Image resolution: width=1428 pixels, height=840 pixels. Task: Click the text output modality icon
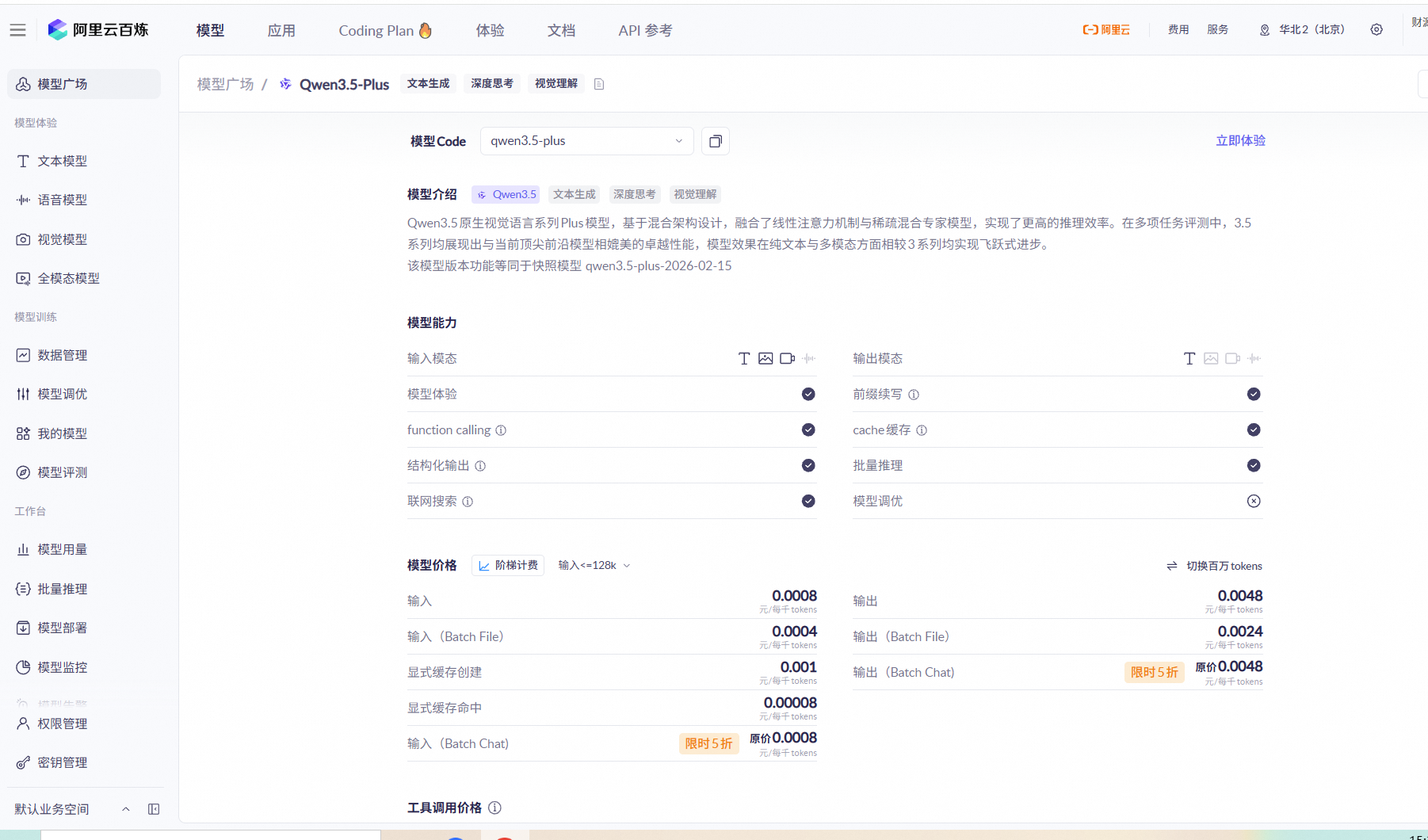point(1189,358)
